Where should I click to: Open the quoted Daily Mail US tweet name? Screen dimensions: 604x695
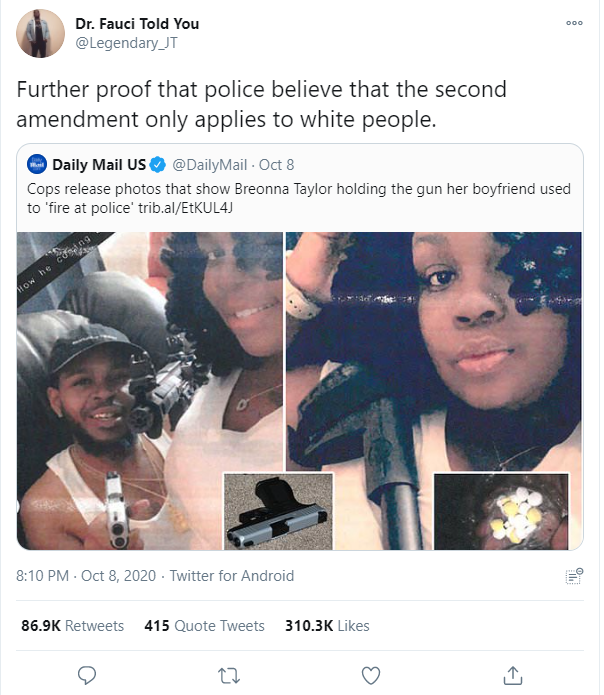[99, 165]
